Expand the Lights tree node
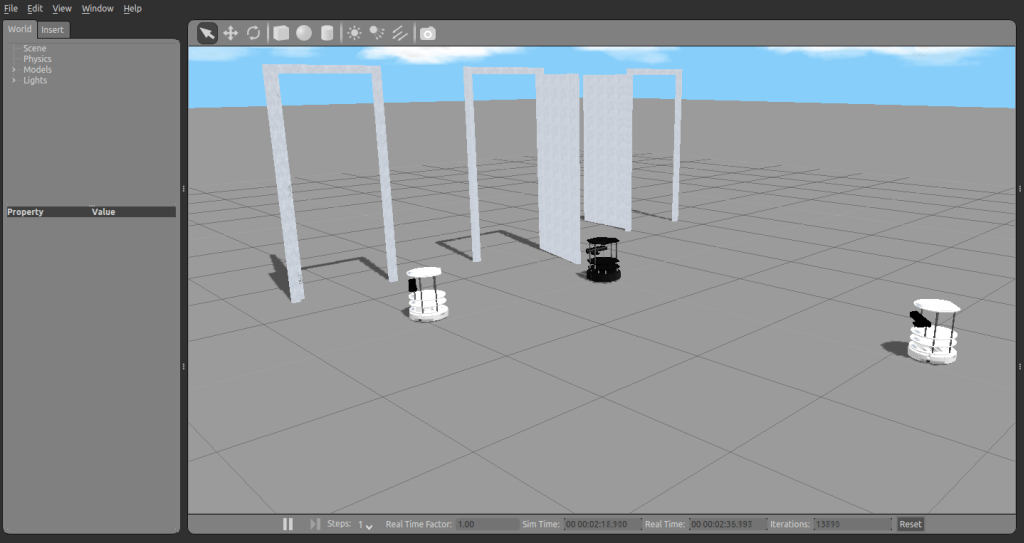Screen dimensions: 1024x543 tap(14, 80)
